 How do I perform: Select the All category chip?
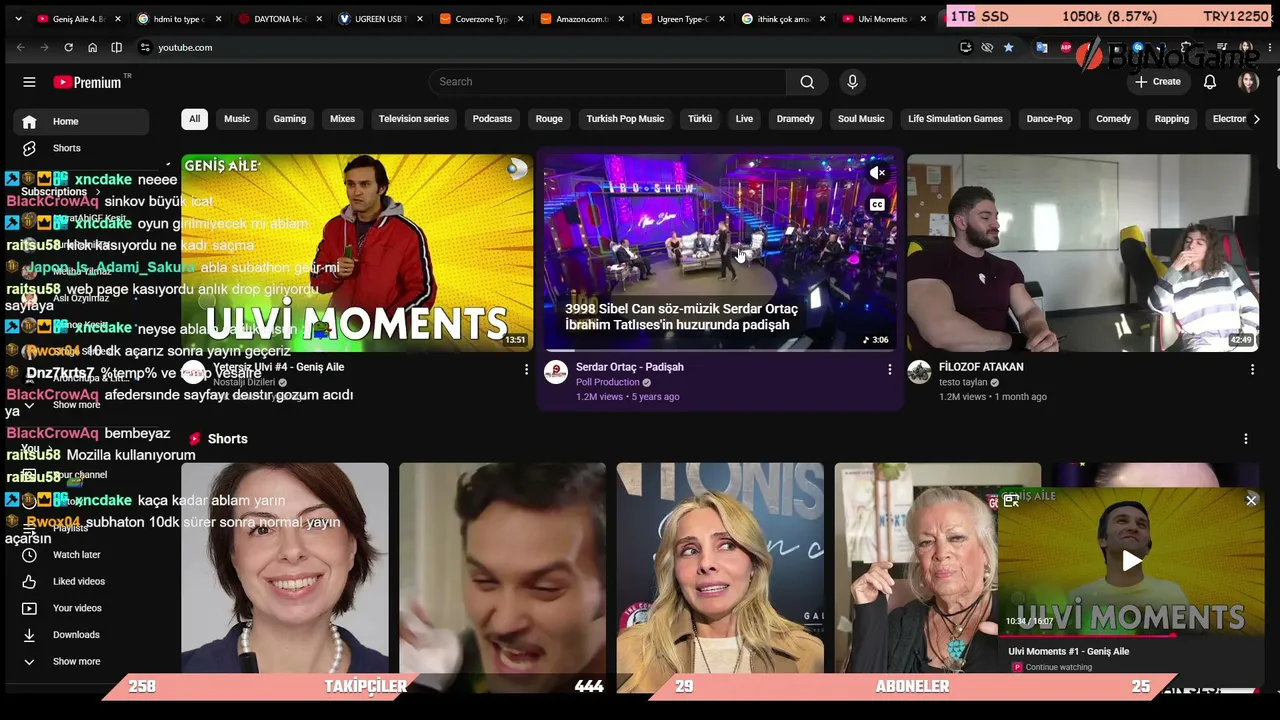194,119
